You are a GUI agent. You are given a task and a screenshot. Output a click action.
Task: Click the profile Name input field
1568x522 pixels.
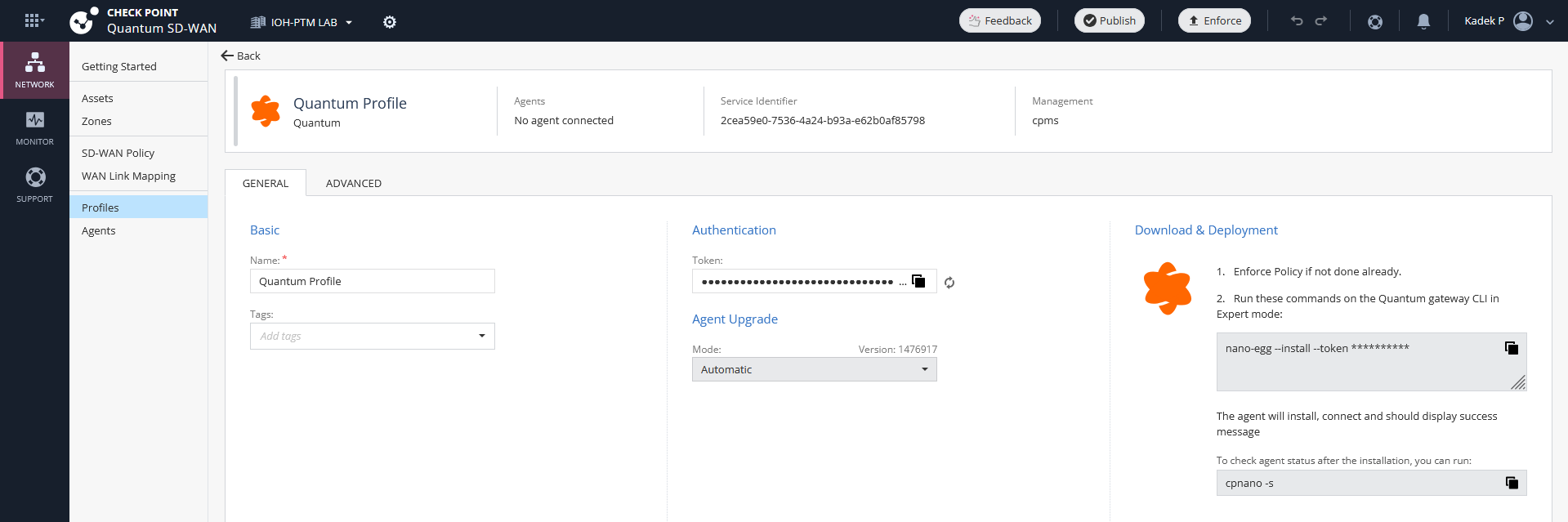372,281
